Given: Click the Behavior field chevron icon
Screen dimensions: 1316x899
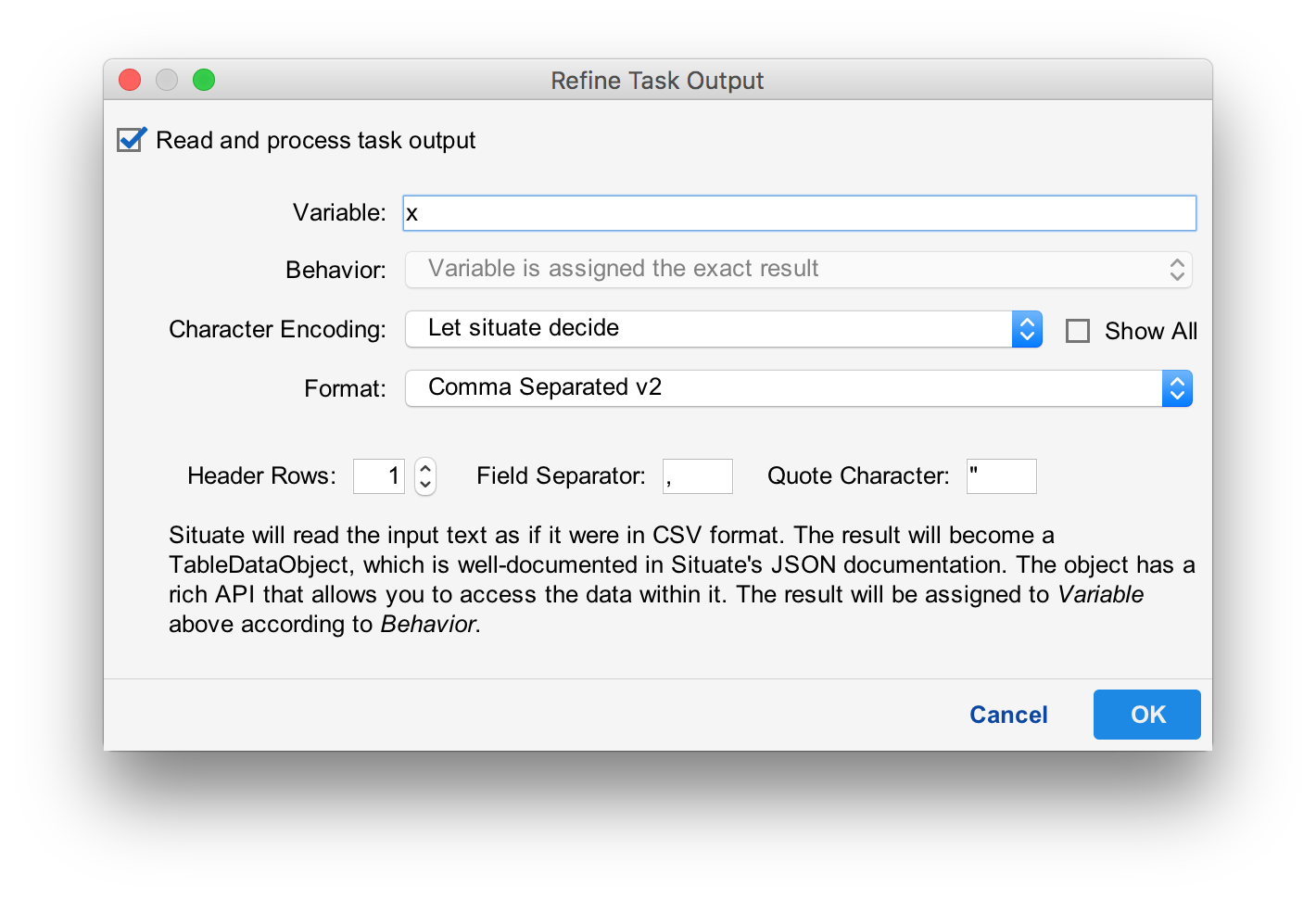Looking at the screenshot, I should (1176, 269).
